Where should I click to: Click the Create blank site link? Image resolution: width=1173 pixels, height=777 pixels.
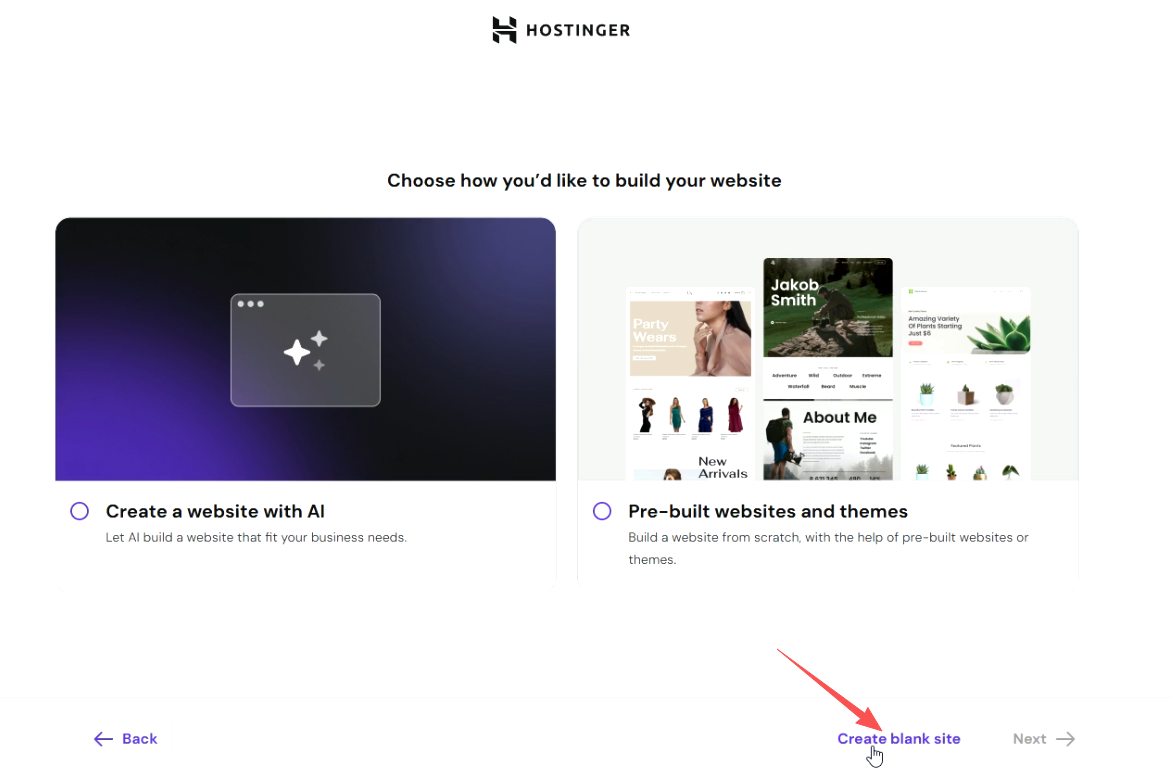(898, 739)
